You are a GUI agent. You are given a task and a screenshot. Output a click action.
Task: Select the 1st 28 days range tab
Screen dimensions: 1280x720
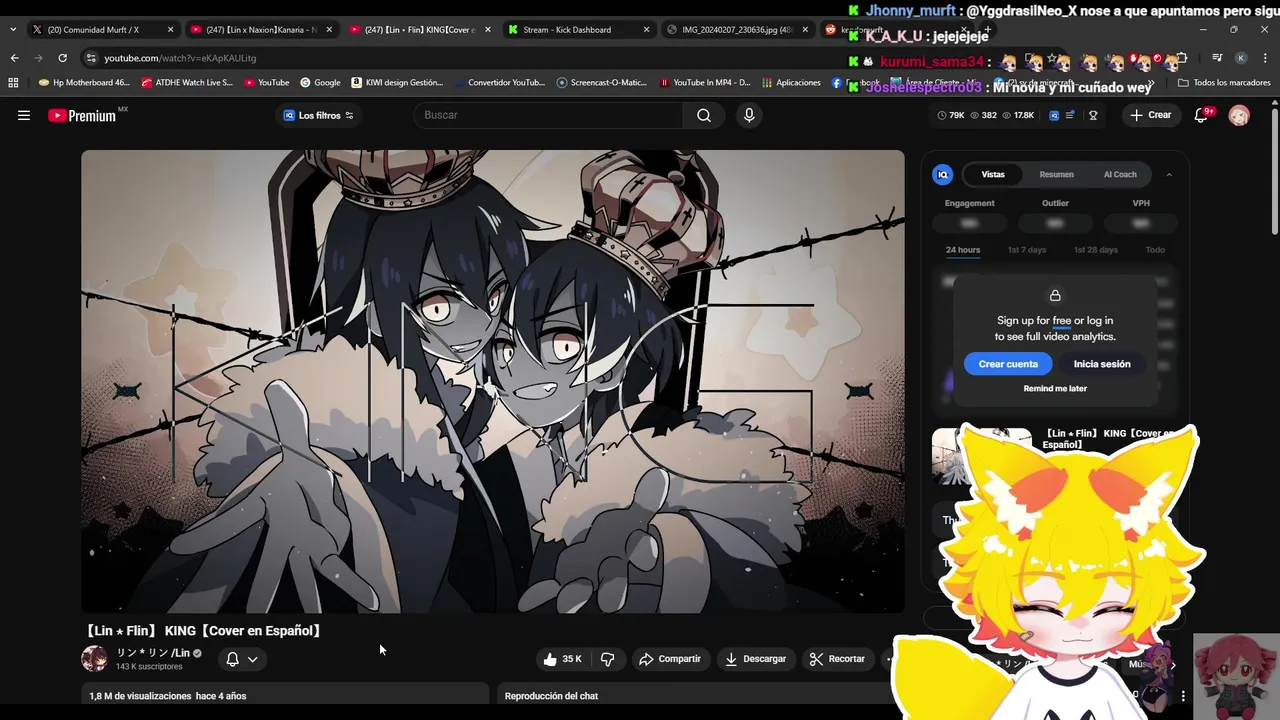[1096, 250]
